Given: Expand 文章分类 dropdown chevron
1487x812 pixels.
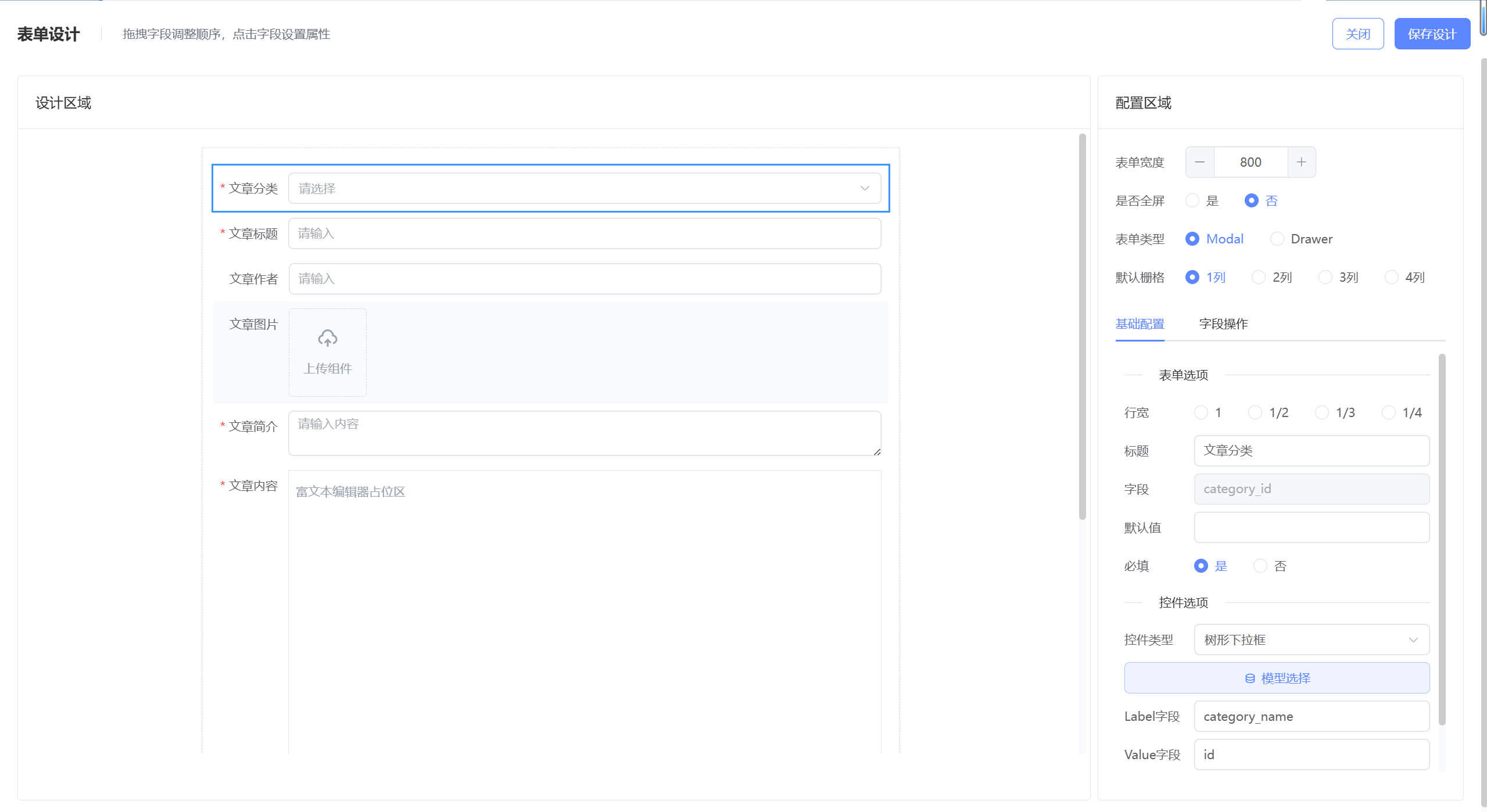Looking at the screenshot, I should pyautogui.click(x=864, y=188).
